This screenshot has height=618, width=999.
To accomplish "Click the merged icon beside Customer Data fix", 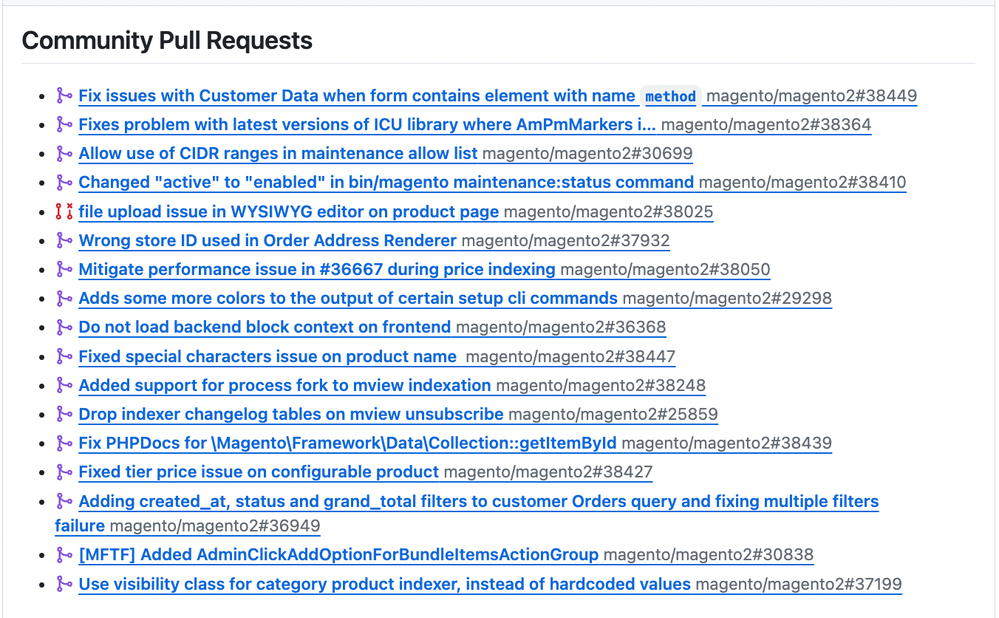I will [64, 96].
